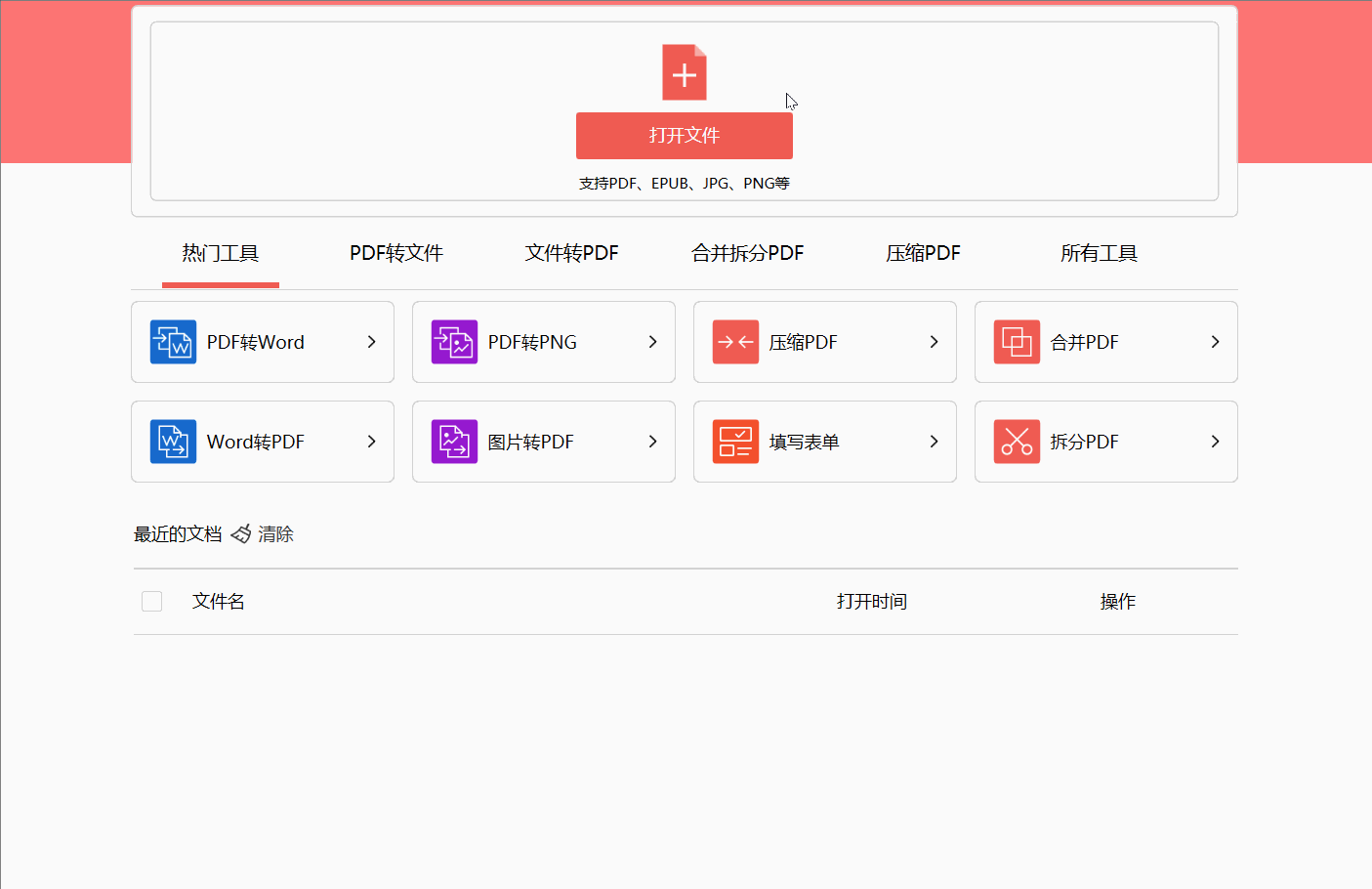This screenshot has height=889, width=1372.
Task: Open the PDF转Word tool label
Action: tap(256, 343)
